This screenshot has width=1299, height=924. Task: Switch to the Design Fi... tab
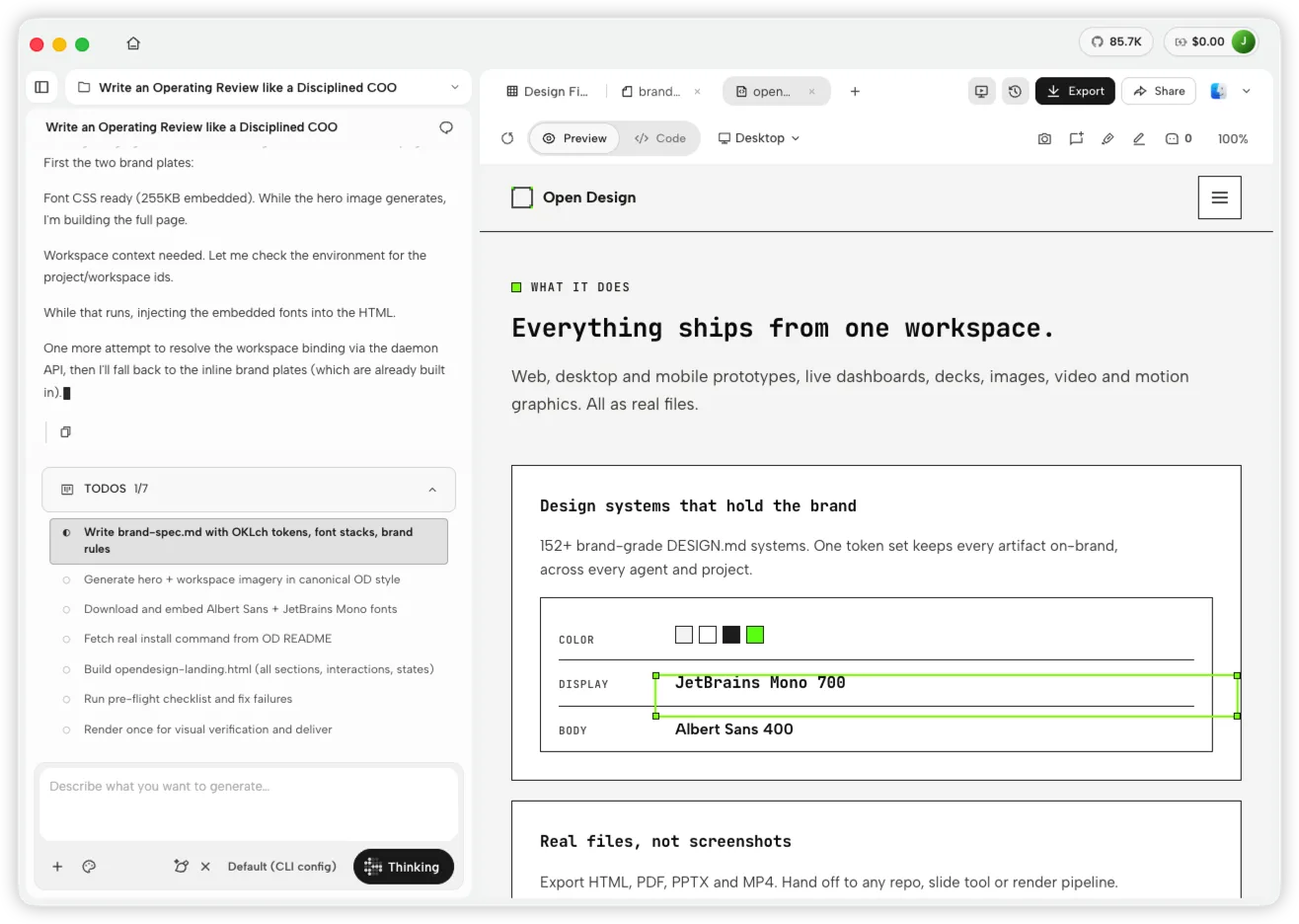pos(547,91)
